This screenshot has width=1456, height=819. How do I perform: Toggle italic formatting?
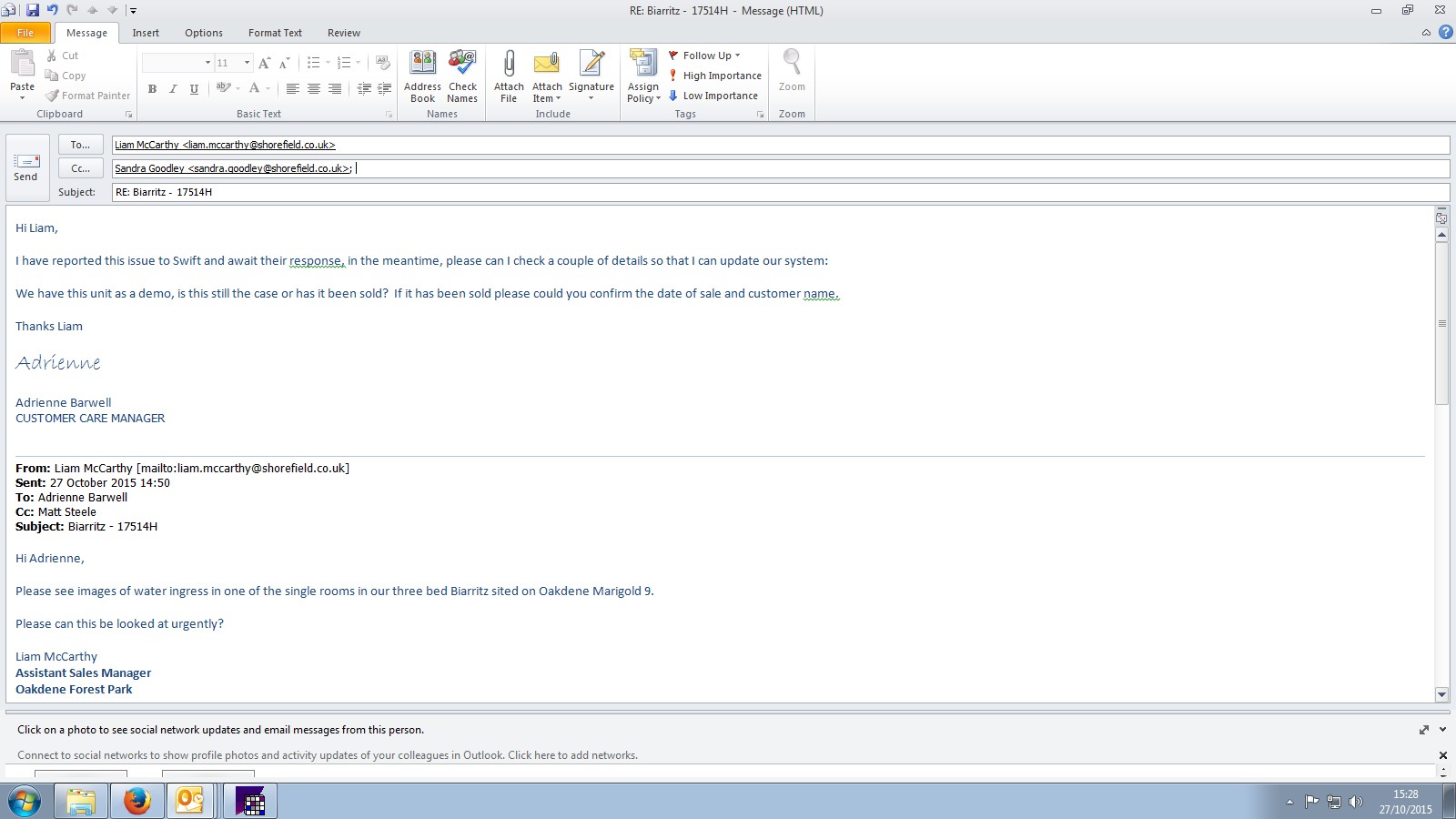pyautogui.click(x=173, y=88)
